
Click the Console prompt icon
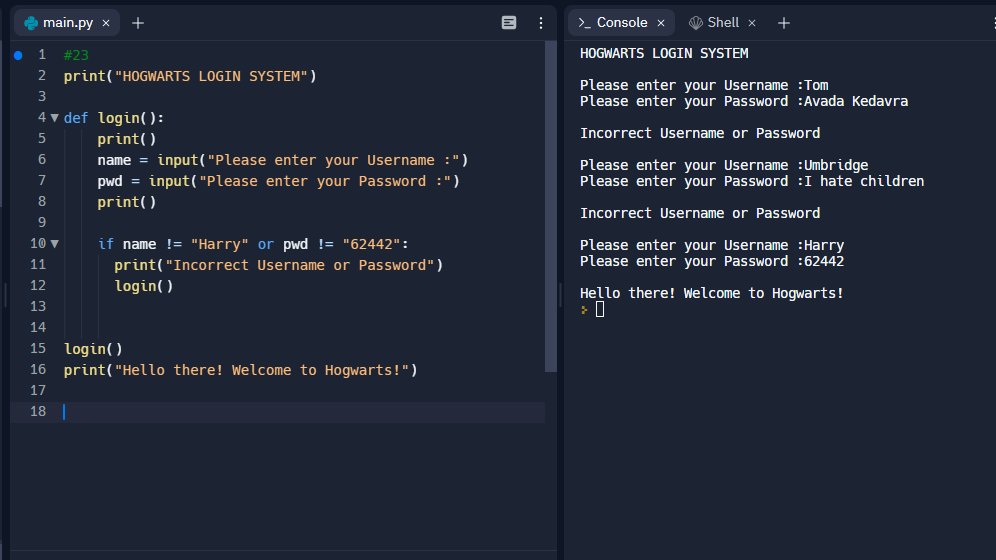pos(584,23)
